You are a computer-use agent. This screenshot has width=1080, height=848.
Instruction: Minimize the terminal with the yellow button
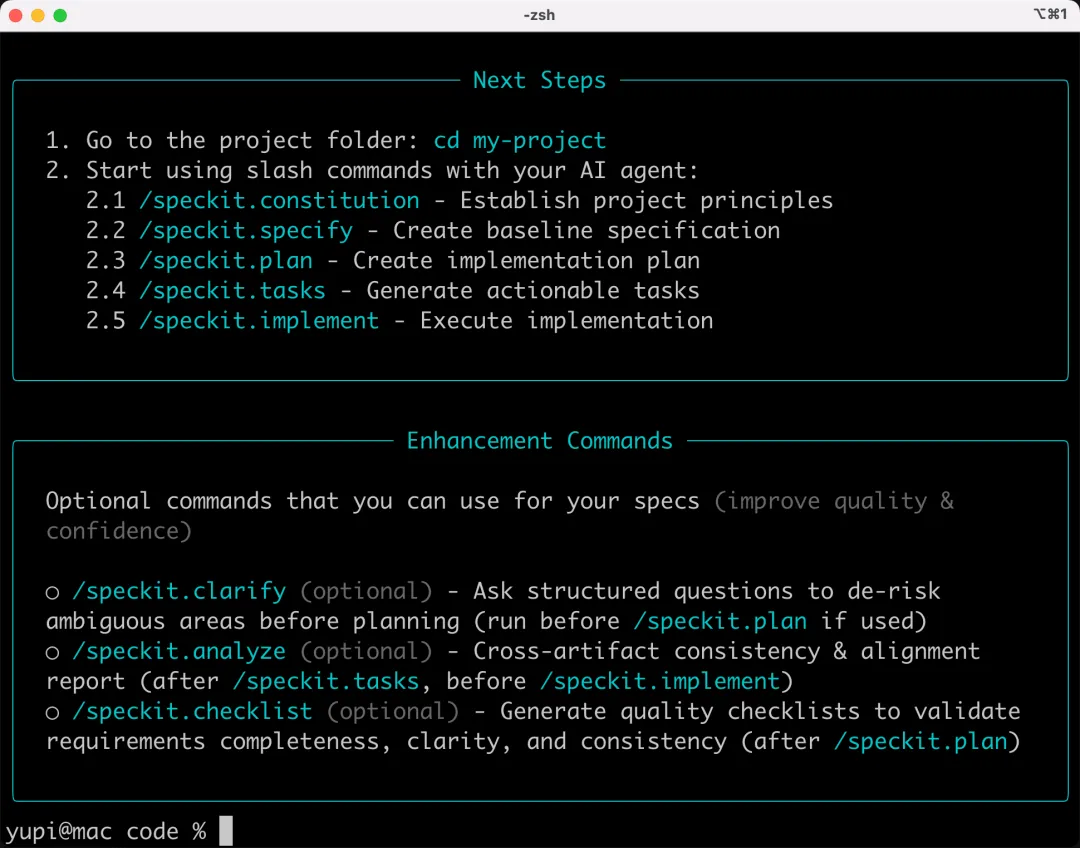pyautogui.click(x=38, y=16)
